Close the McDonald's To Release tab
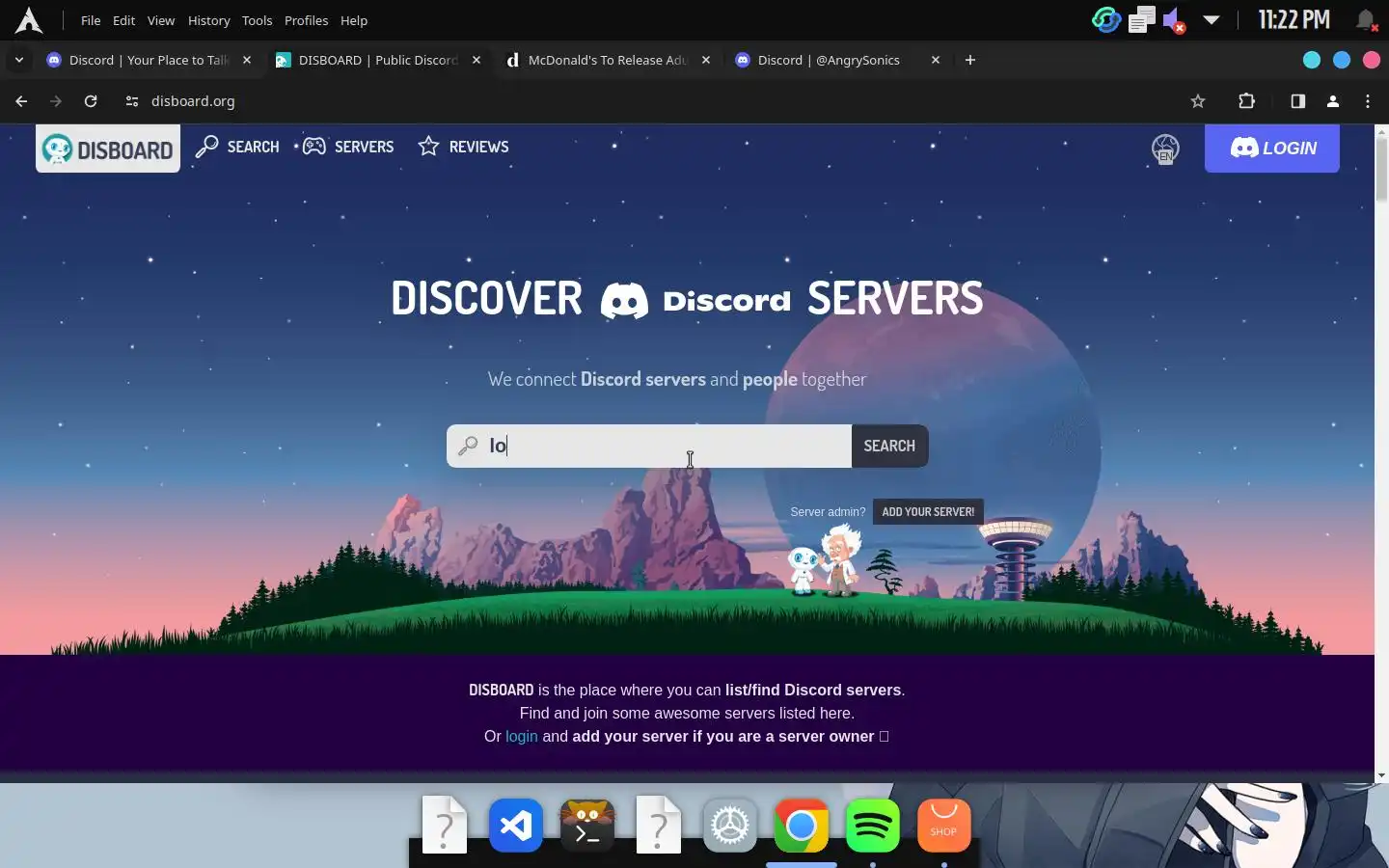 click(x=706, y=60)
